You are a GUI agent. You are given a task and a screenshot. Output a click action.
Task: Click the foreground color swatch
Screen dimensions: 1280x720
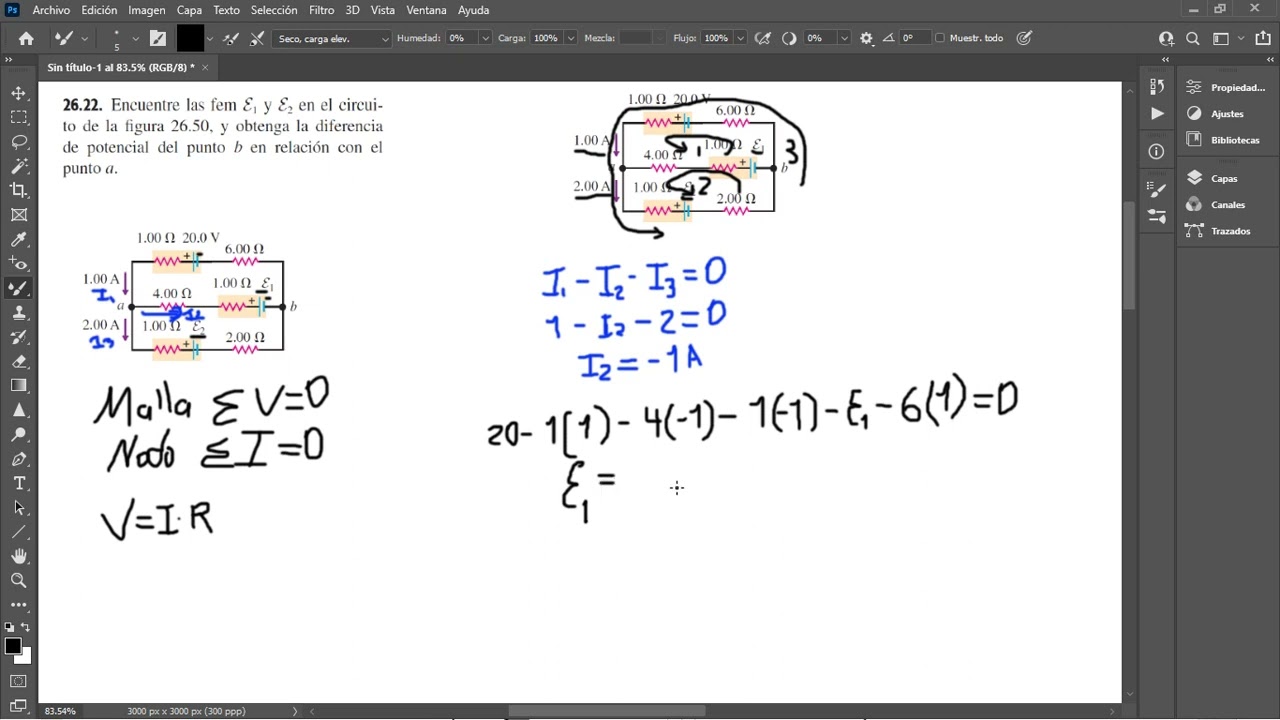coord(12,646)
